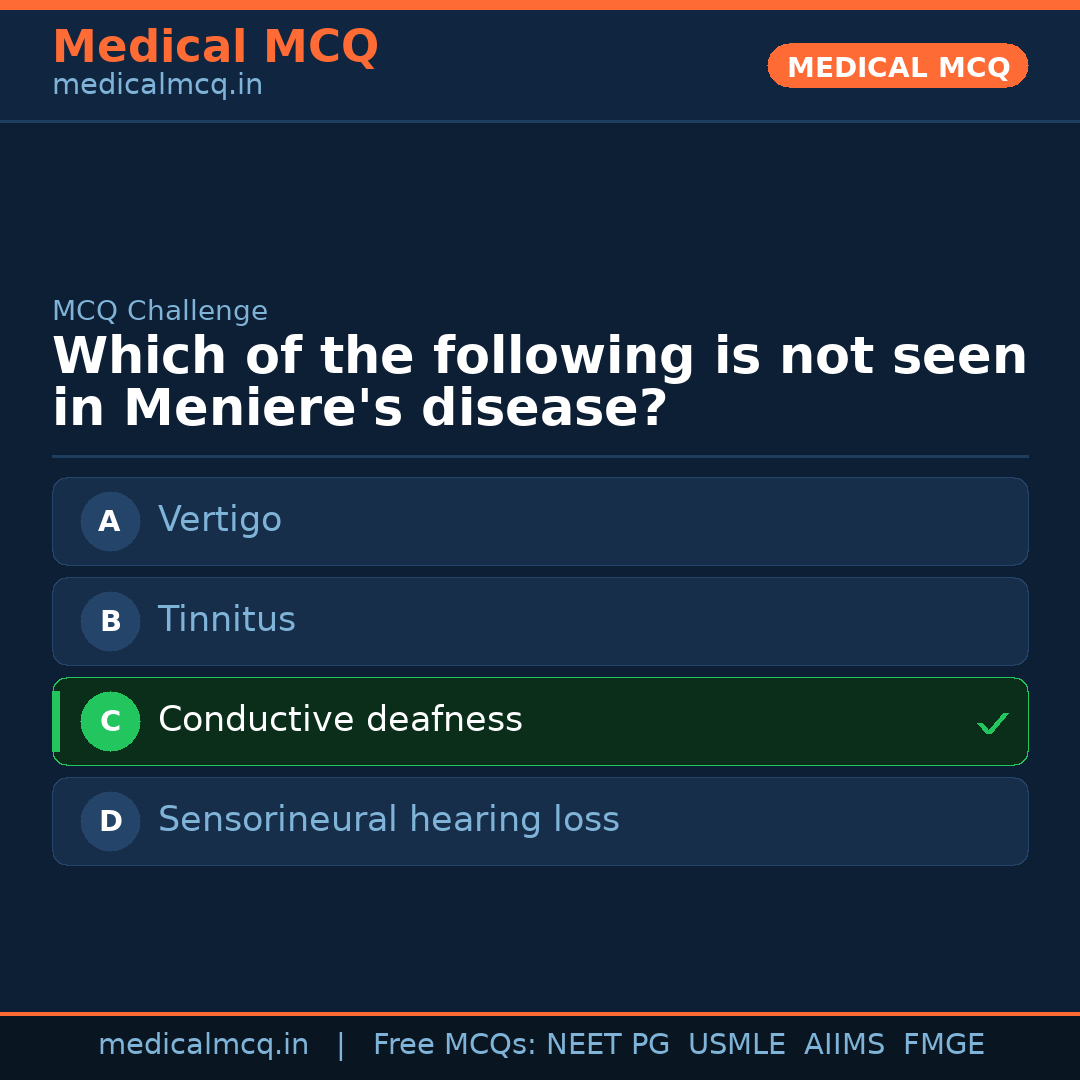Open the medicalmcq.in link in the header
This screenshot has height=1080, width=1080.
pos(157,86)
